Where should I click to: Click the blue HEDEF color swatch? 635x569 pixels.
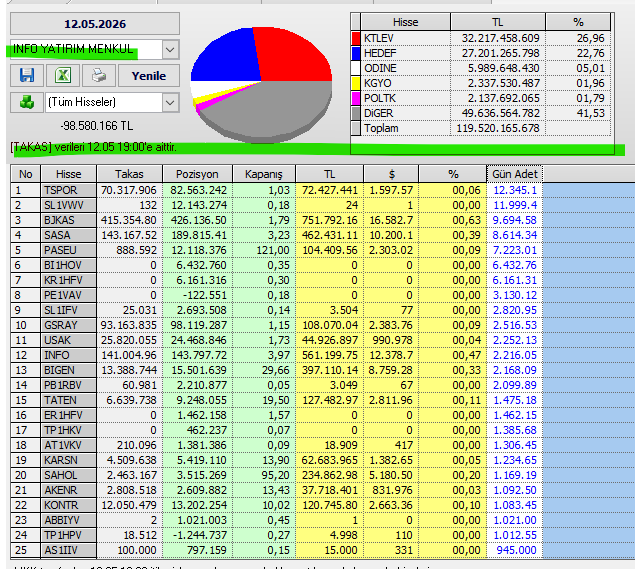pos(356,53)
